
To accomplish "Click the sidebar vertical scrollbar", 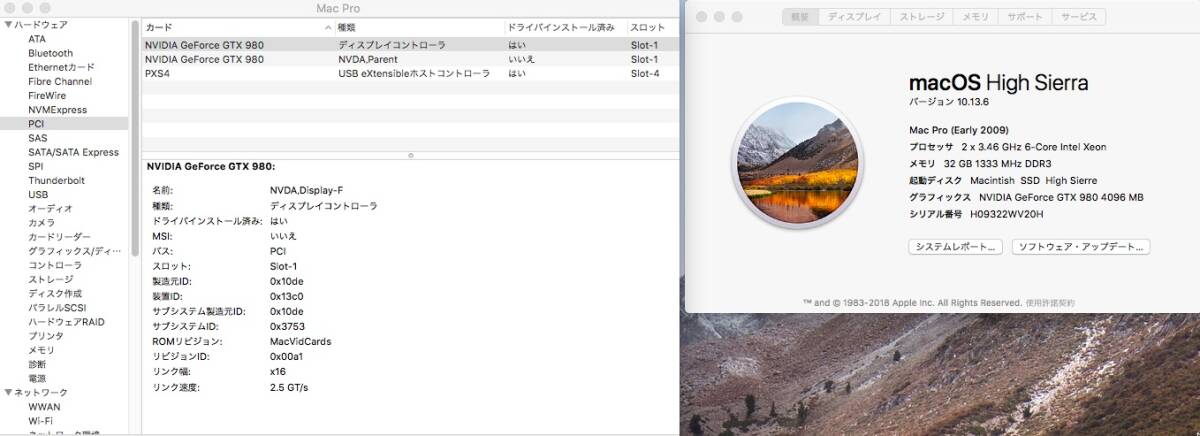I will pos(134,140).
